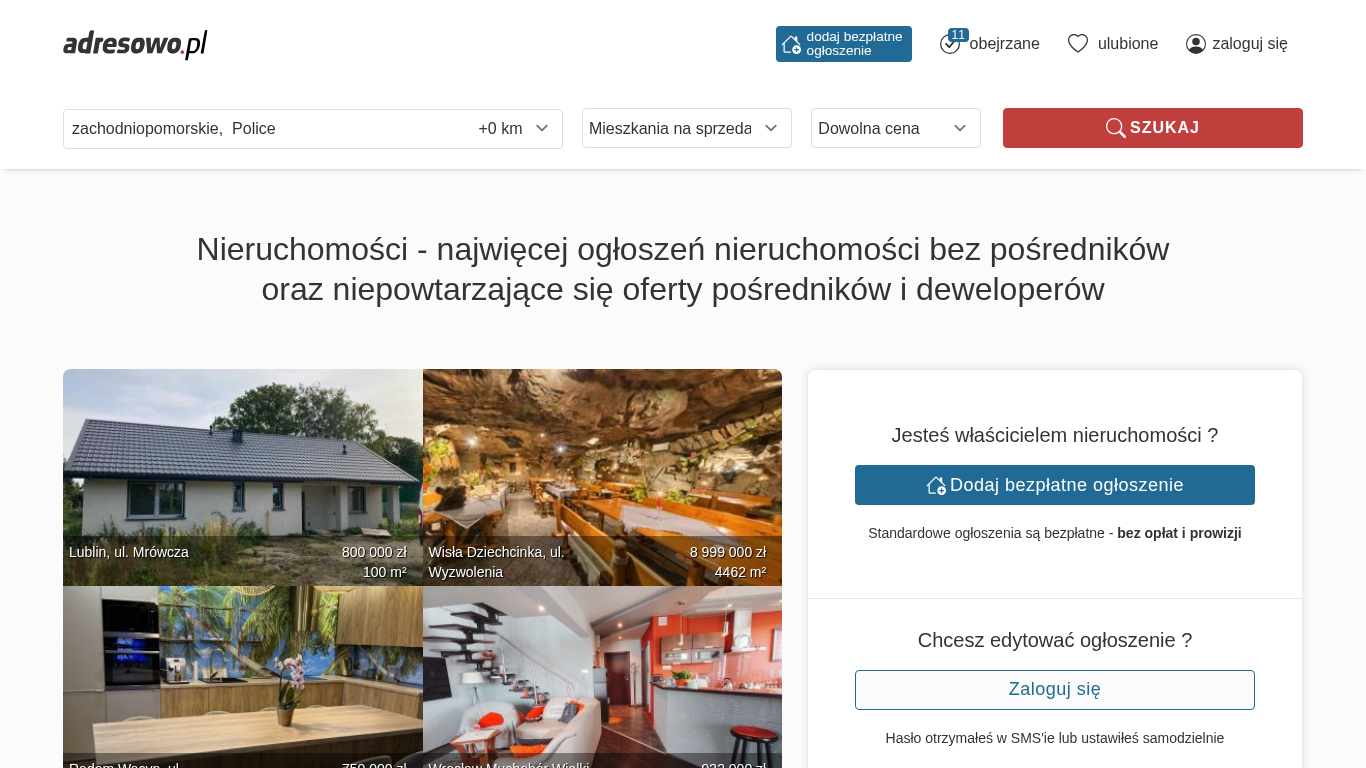Expand the +0 km distance dropdown
Screen dimensions: 1366x768
[514, 129]
